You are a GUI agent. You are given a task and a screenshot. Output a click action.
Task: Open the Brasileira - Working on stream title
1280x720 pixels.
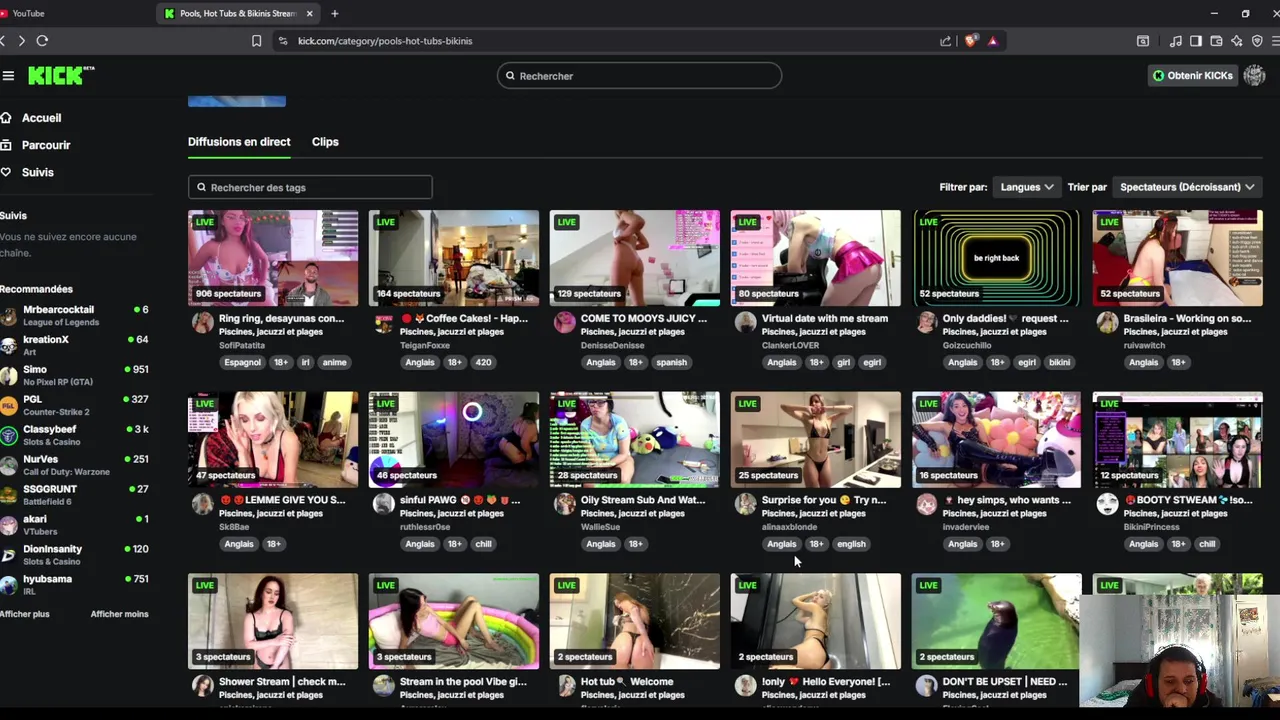pyautogui.click(x=1187, y=318)
